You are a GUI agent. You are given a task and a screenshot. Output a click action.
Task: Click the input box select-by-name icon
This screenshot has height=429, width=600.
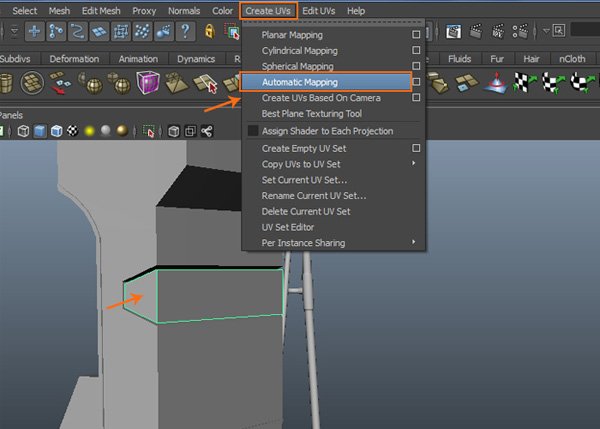559,31
